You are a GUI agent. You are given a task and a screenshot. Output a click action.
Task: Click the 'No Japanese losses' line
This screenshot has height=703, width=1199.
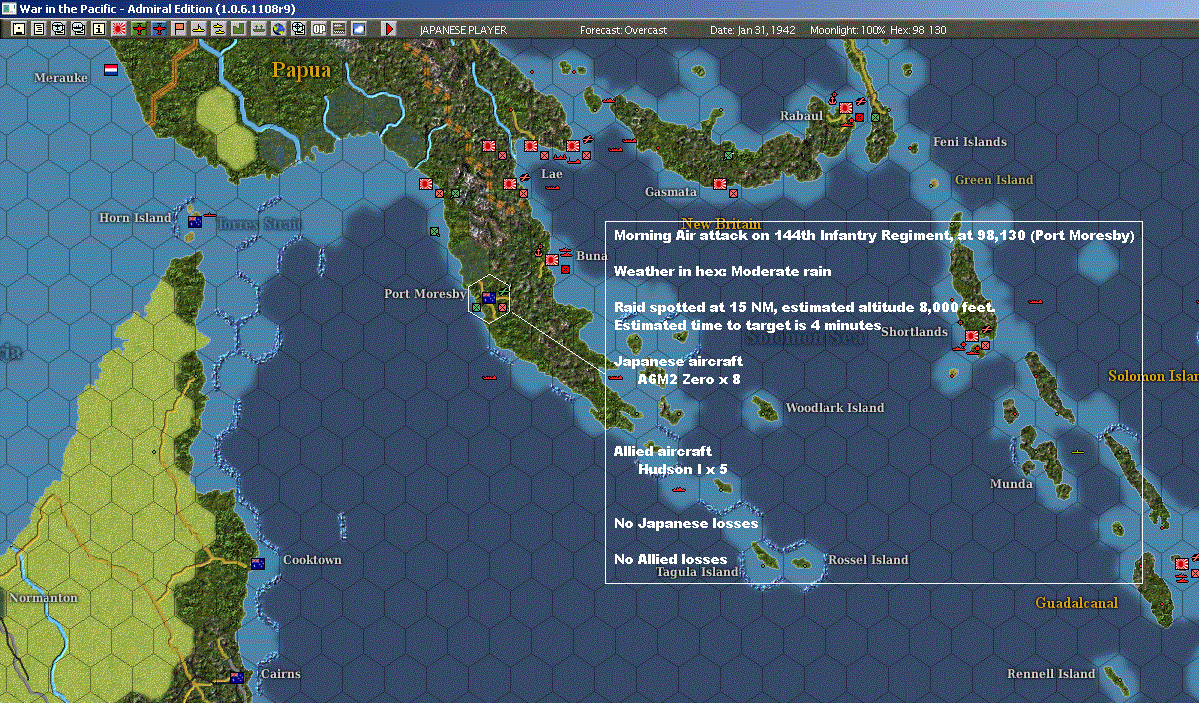(x=686, y=523)
